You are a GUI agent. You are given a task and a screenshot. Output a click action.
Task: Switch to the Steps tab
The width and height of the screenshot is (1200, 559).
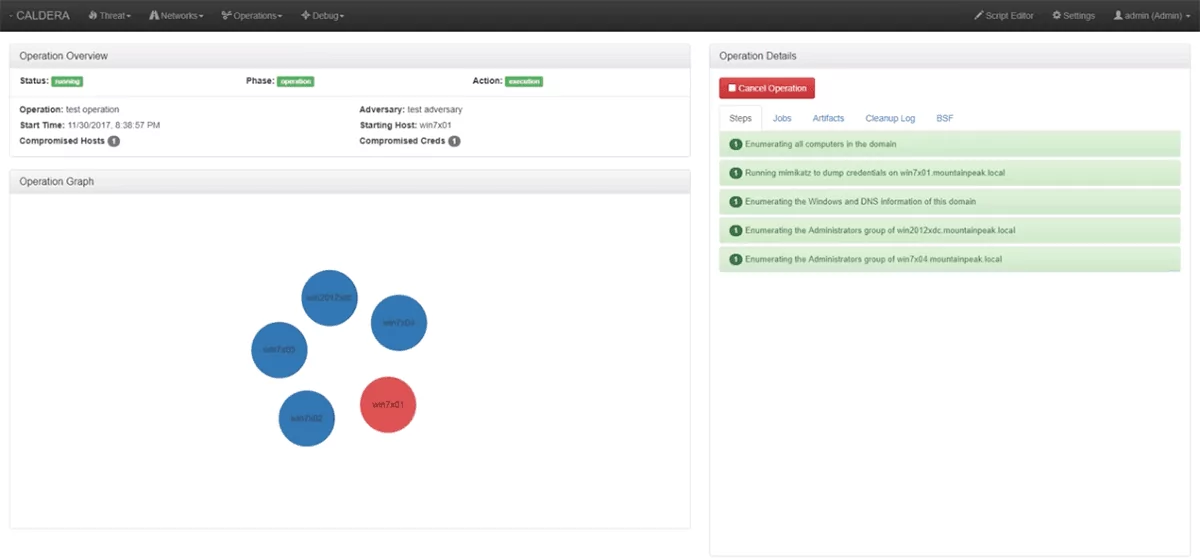pos(740,118)
